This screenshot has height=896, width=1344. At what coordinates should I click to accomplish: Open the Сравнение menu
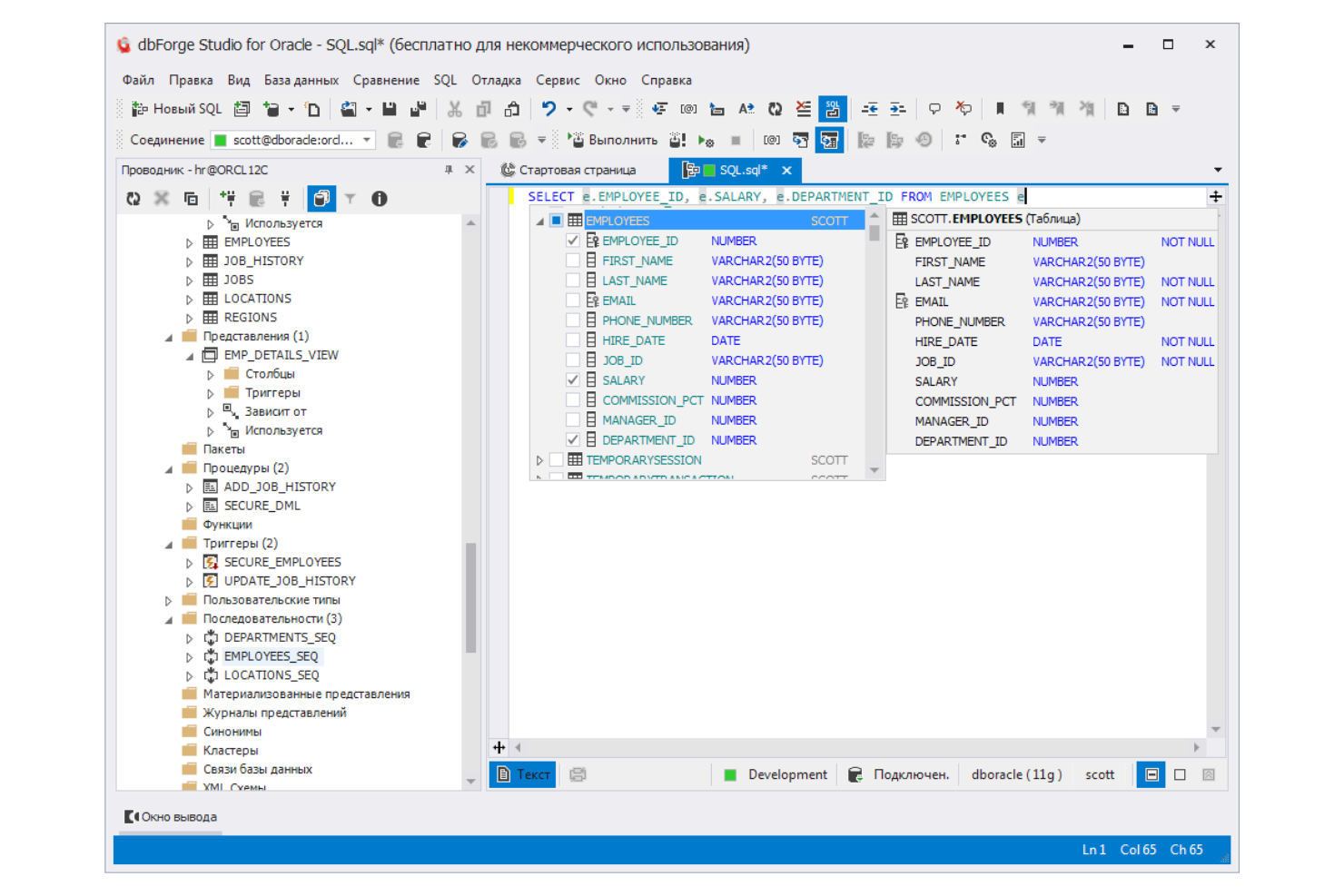(x=386, y=80)
